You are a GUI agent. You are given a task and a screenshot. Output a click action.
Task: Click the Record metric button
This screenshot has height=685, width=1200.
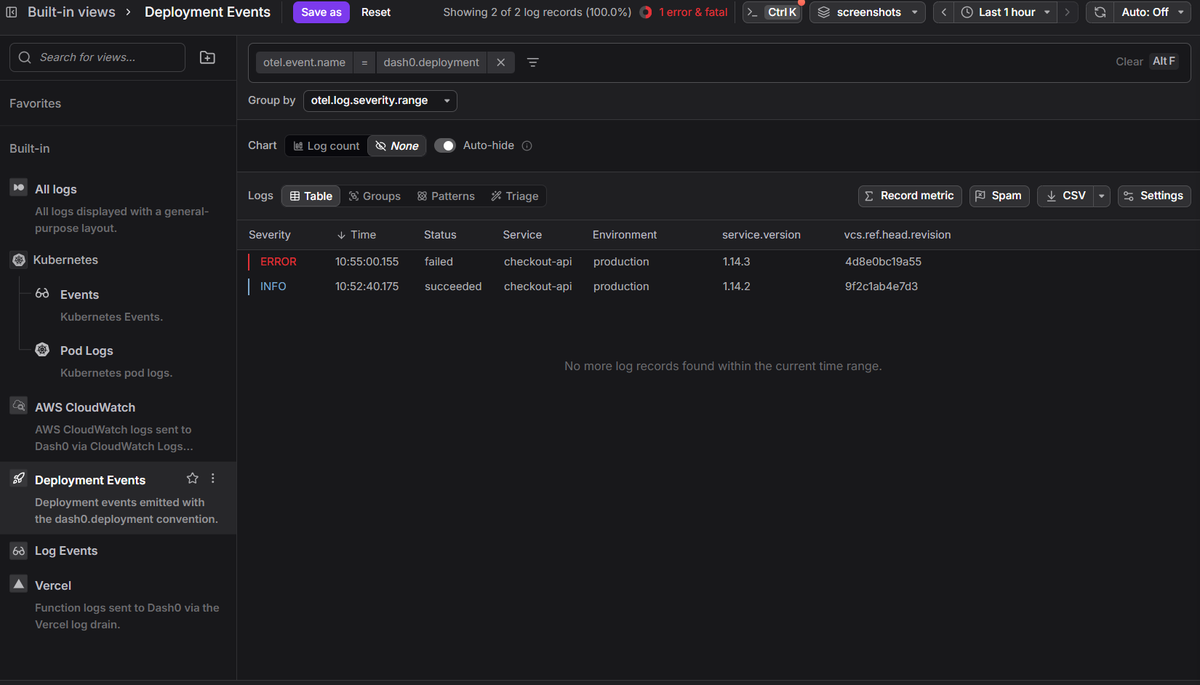tap(910, 196)
